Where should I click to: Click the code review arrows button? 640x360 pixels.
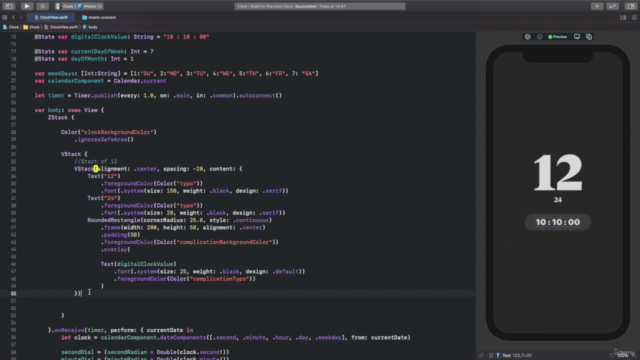pos(613,6)
